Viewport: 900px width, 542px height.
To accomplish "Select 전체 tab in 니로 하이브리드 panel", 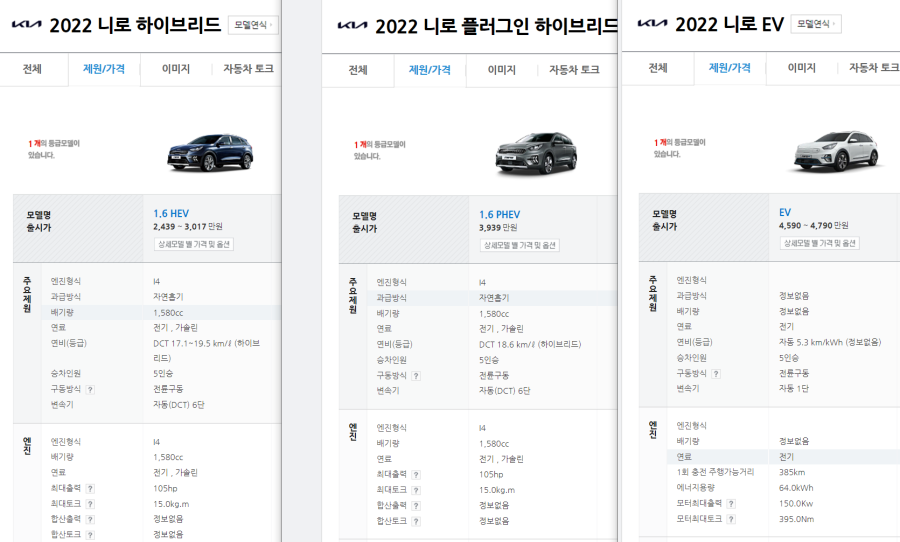I will (32, 69).
